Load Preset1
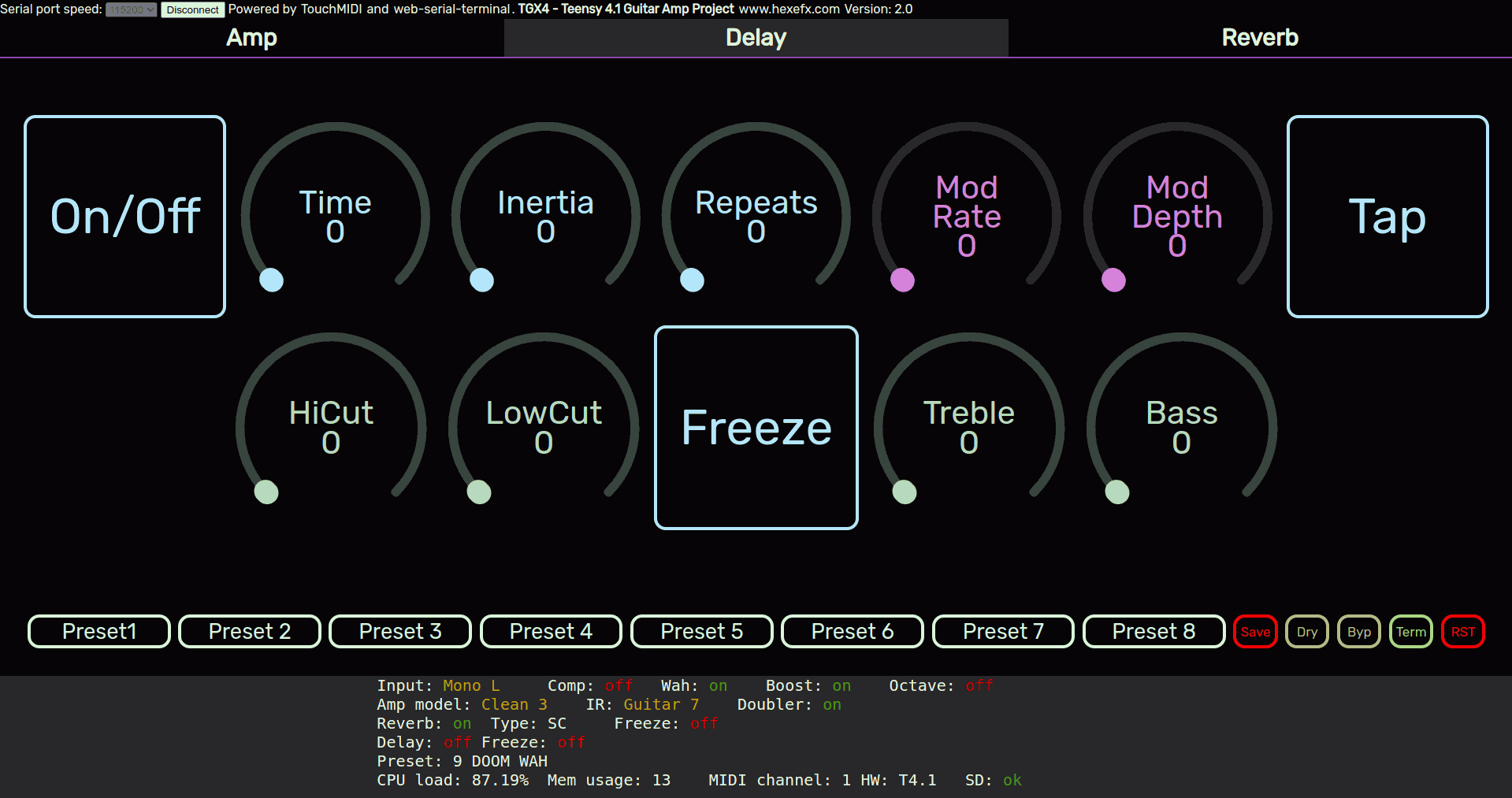The height and width of the screenshot is (798, 1512). click(x=99, y=632)
